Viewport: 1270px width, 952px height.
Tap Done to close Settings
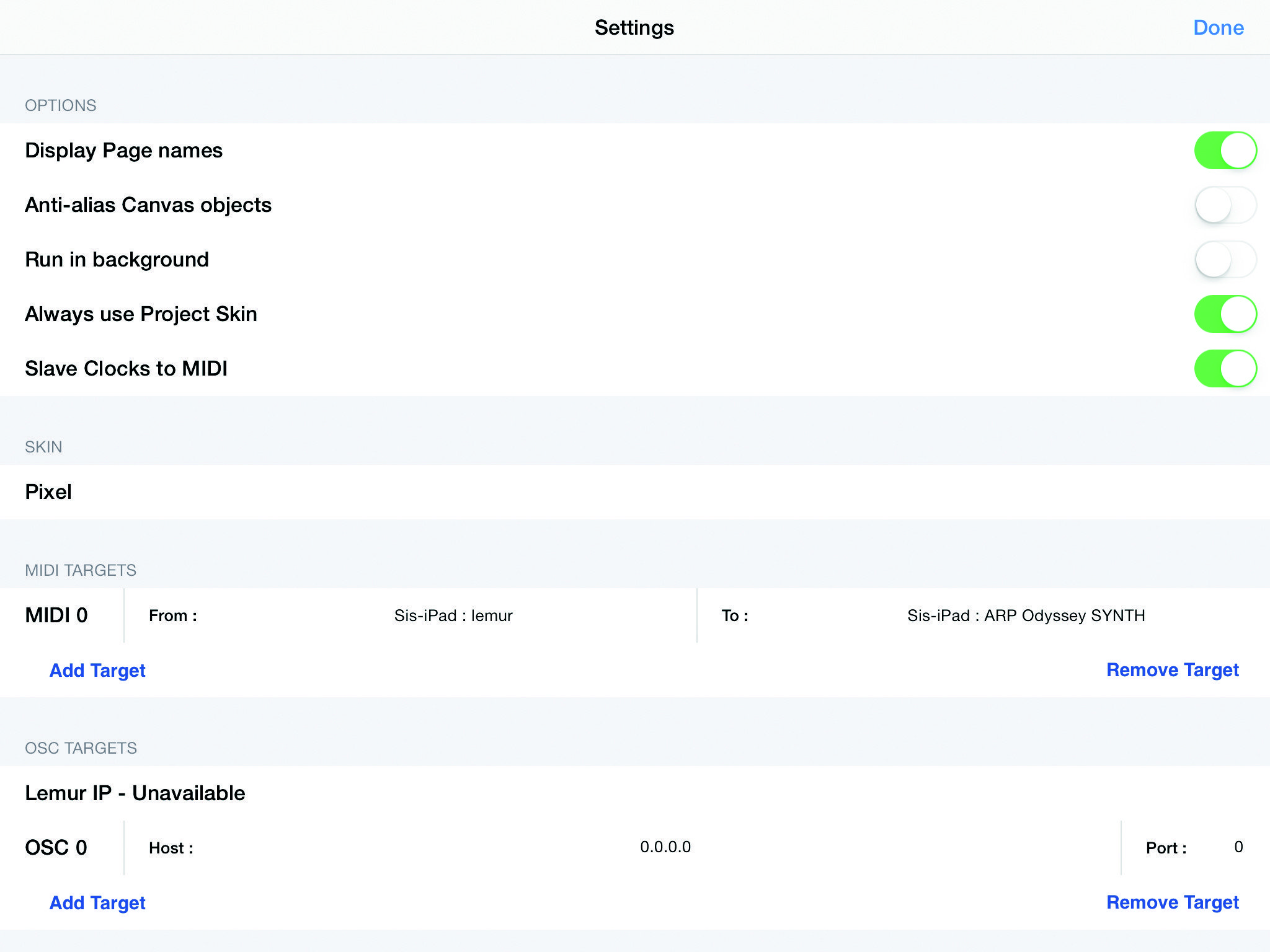[x=1218, y=28]
